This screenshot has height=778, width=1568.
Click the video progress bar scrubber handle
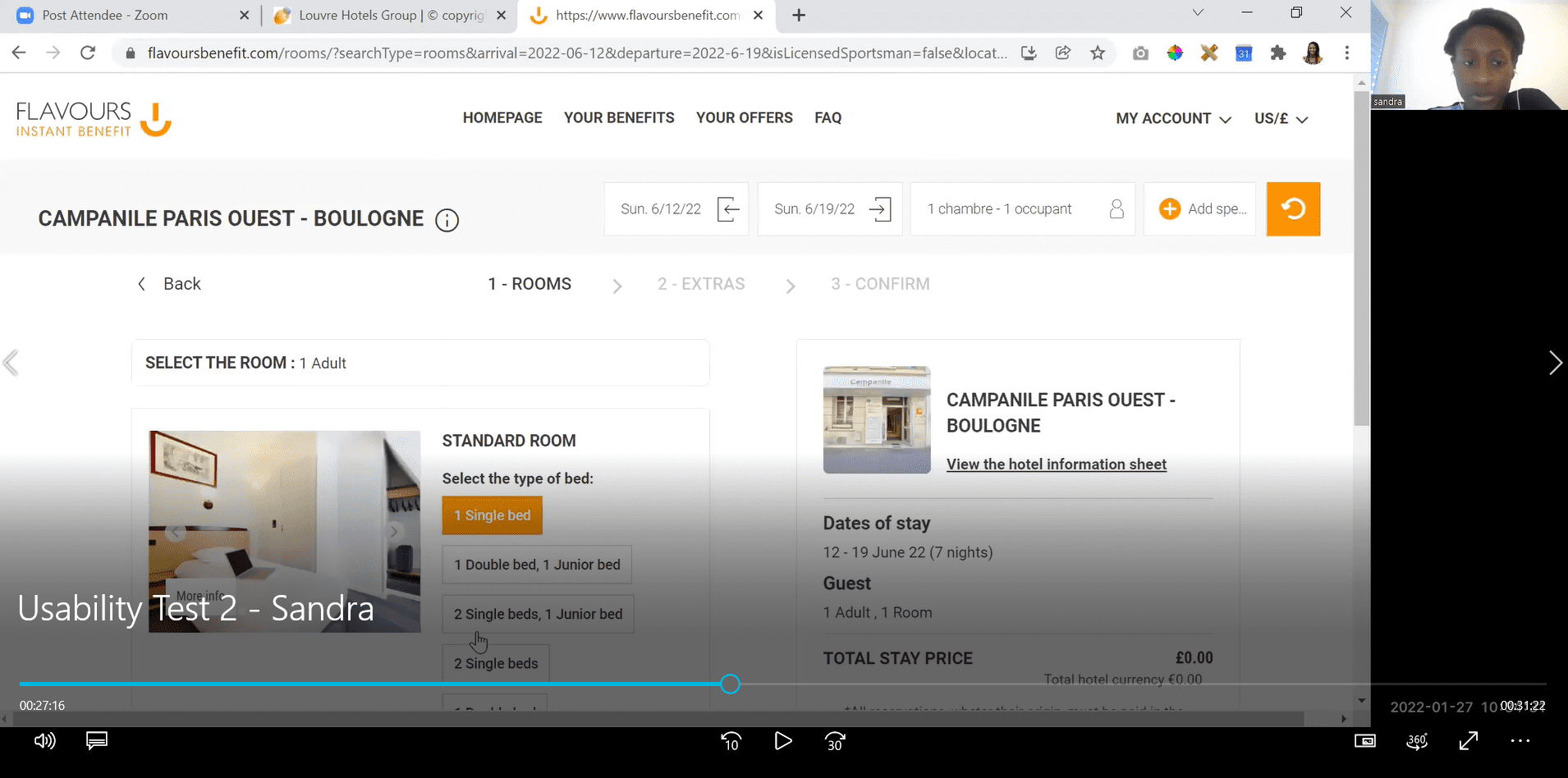730,684
